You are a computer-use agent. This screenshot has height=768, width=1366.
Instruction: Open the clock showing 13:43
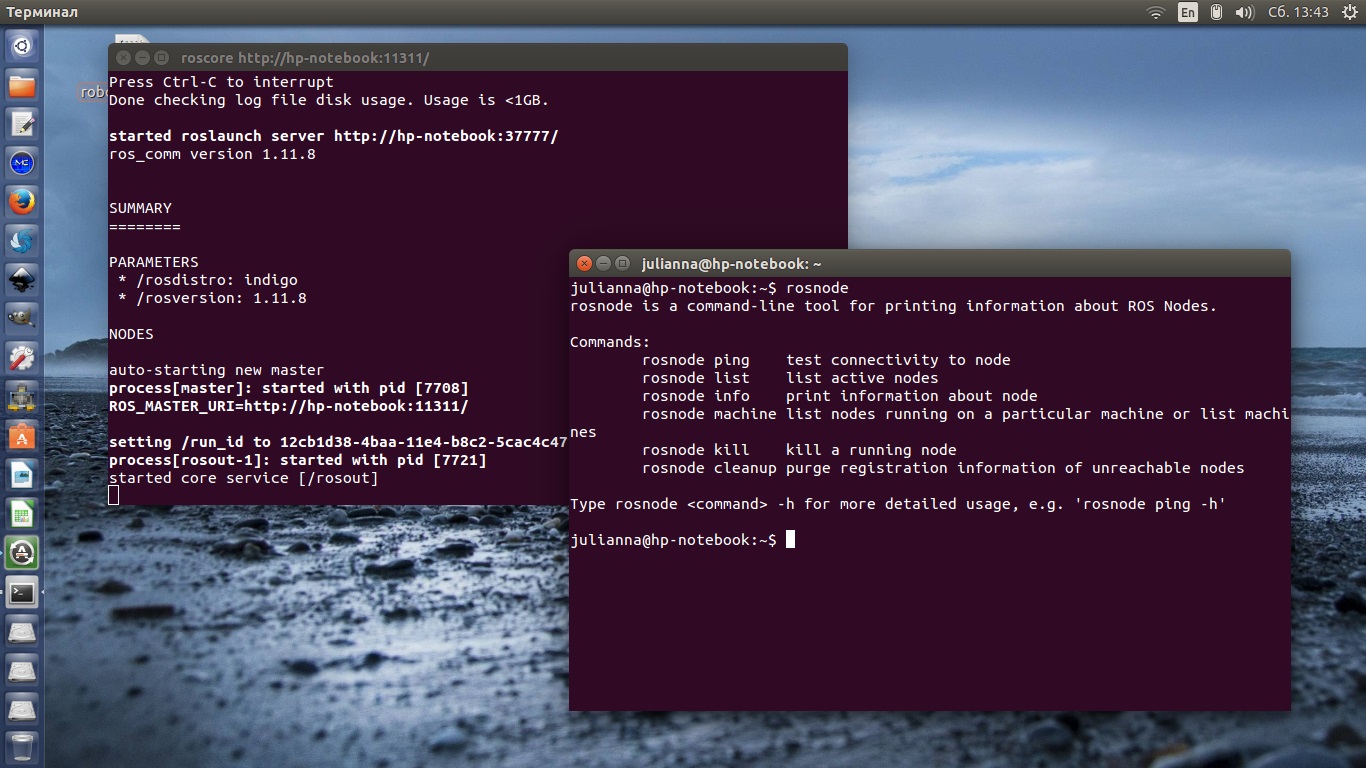click(x=1298, y=12)
